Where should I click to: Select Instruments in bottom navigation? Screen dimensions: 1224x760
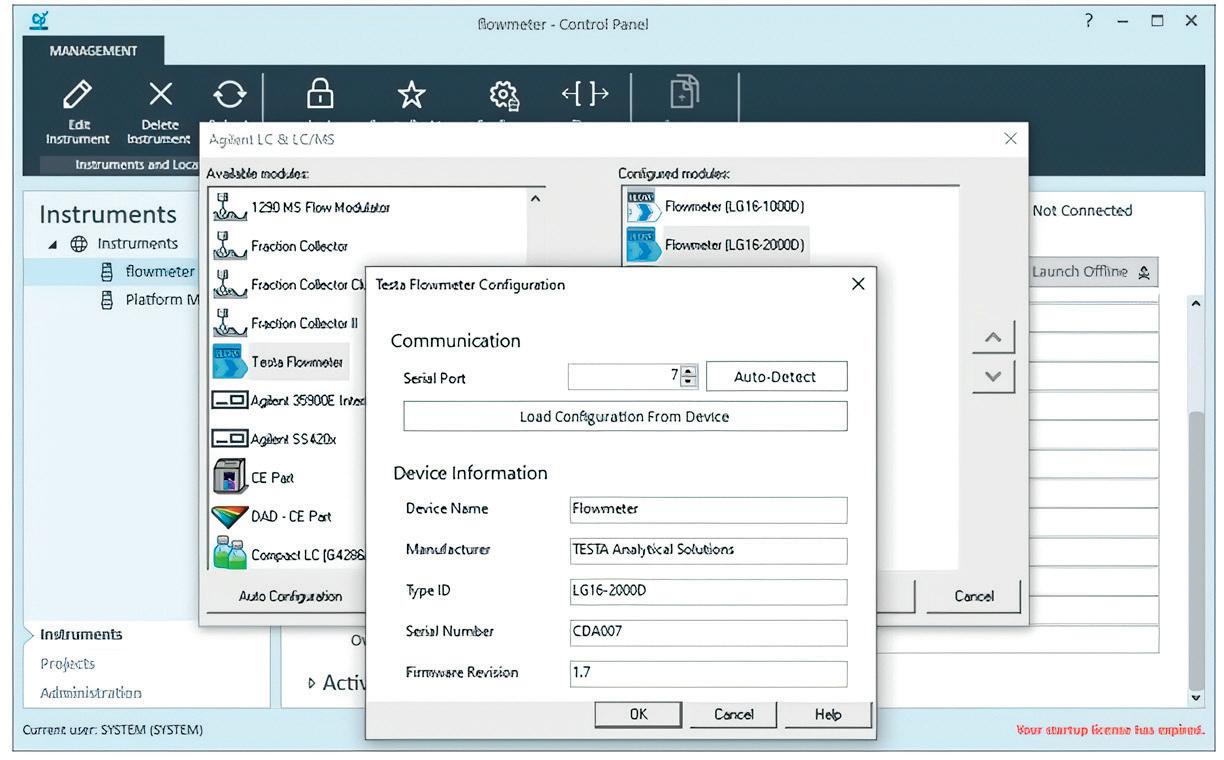tap(81, 634)
